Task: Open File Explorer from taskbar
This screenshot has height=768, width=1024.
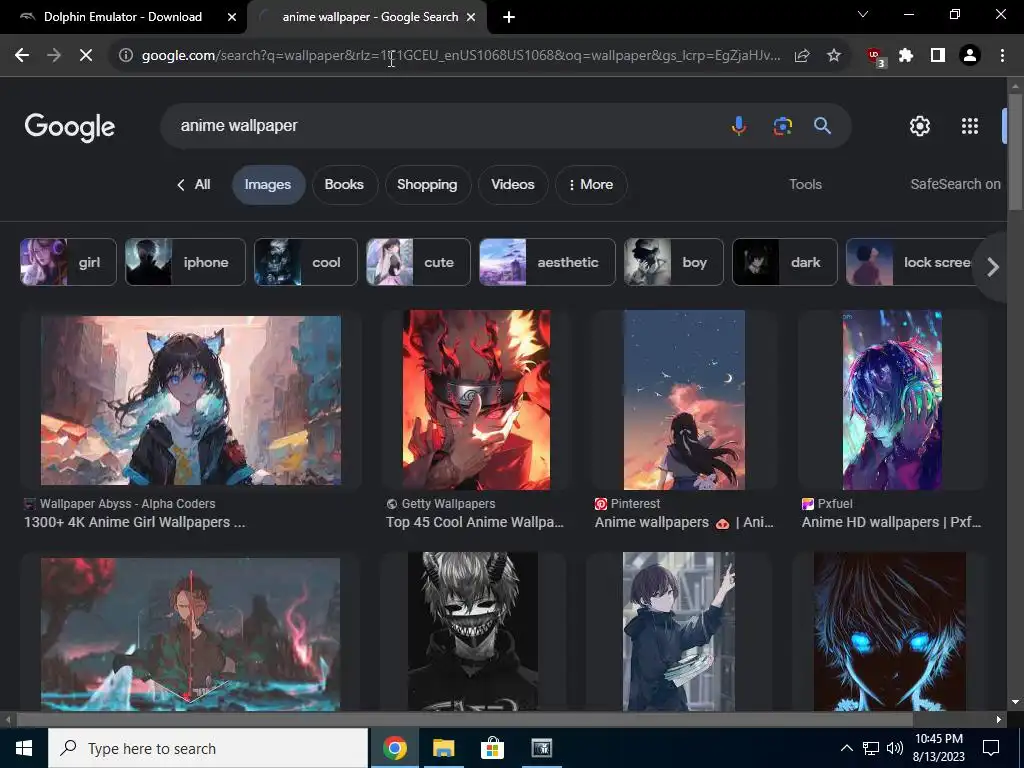Action: (443, 748)
